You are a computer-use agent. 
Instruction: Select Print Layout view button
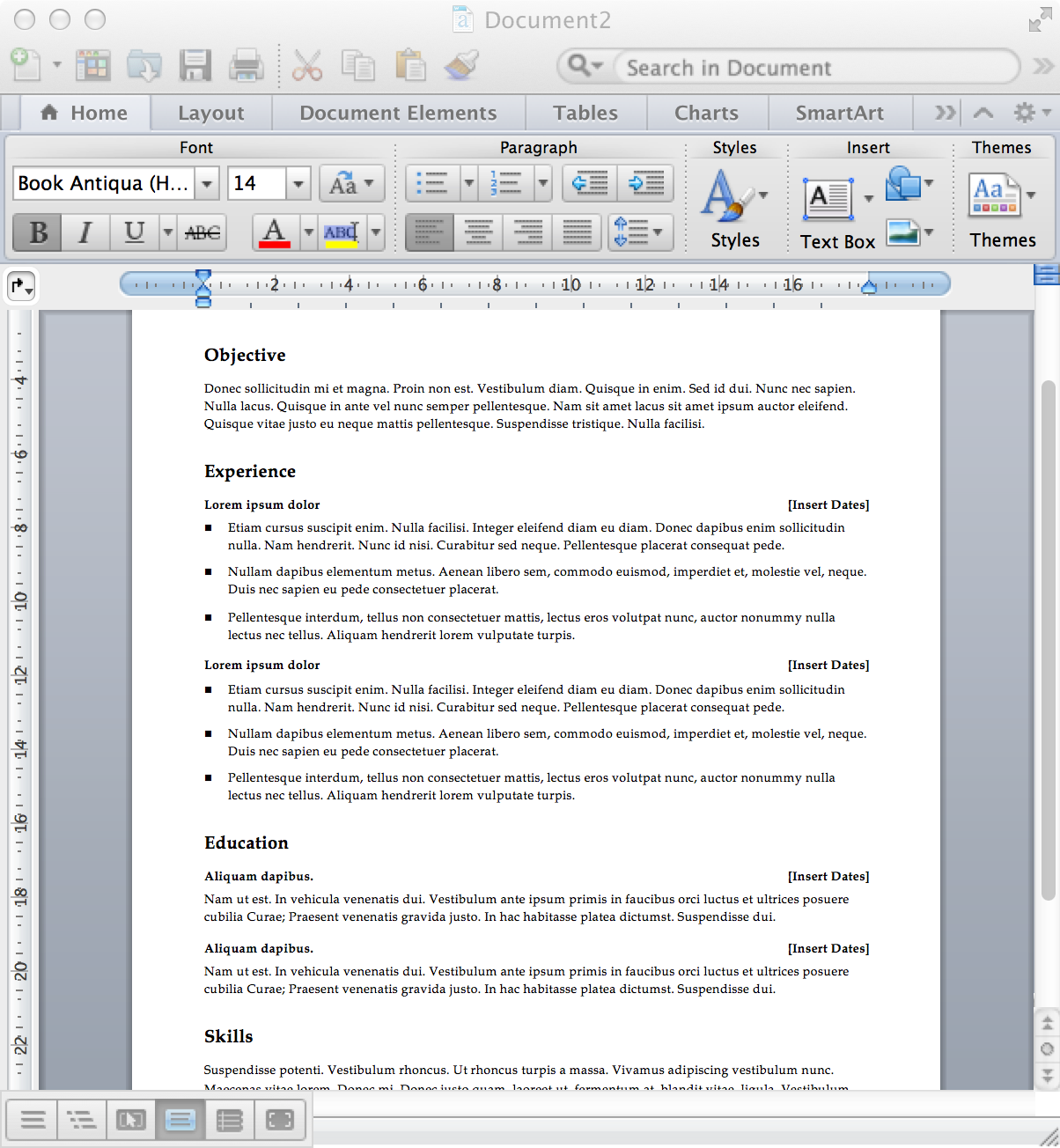pyautogui.click(x=180, y=1120)
